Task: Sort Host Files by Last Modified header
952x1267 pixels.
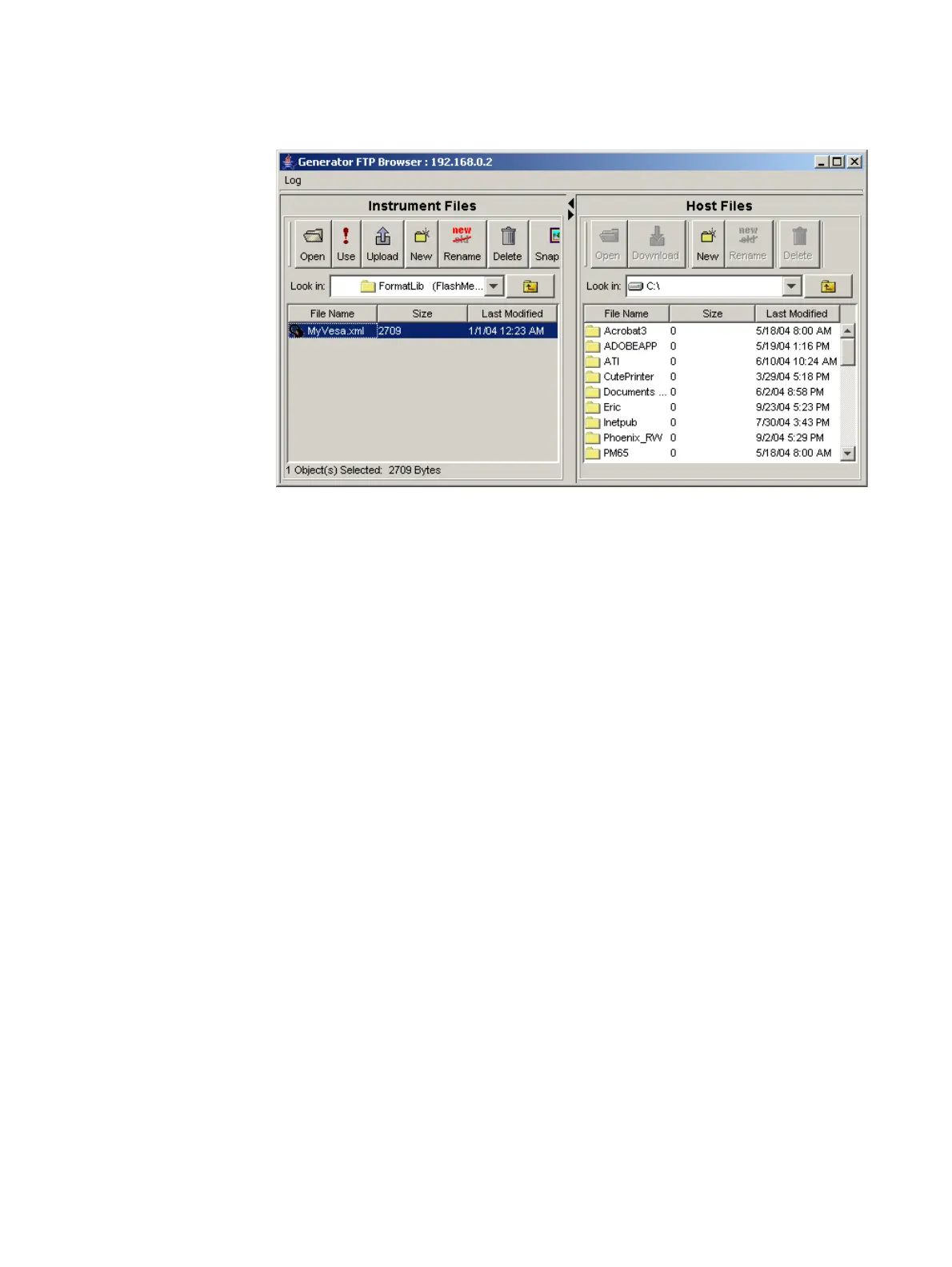Action: pos(797,314)
